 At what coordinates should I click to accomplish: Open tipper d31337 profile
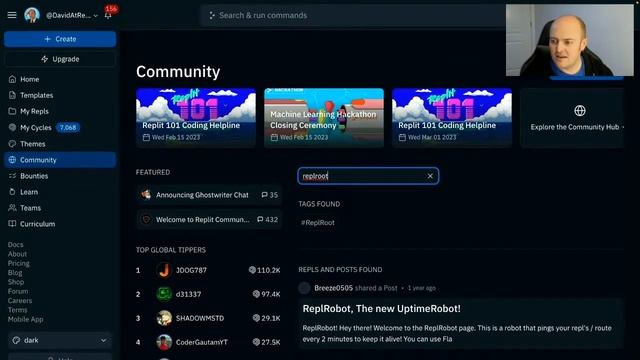188,294
